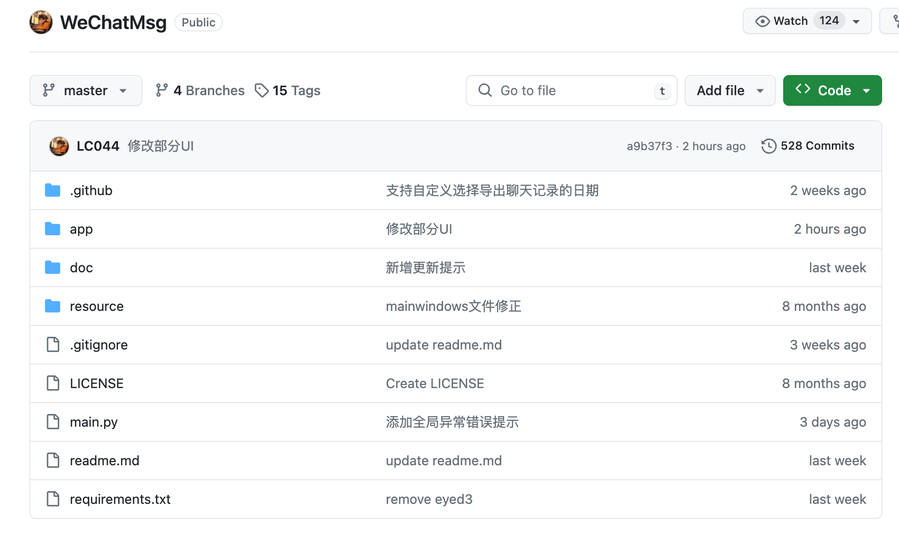Open the 528 Commits history
899x534 pixels.
(808, 146)
